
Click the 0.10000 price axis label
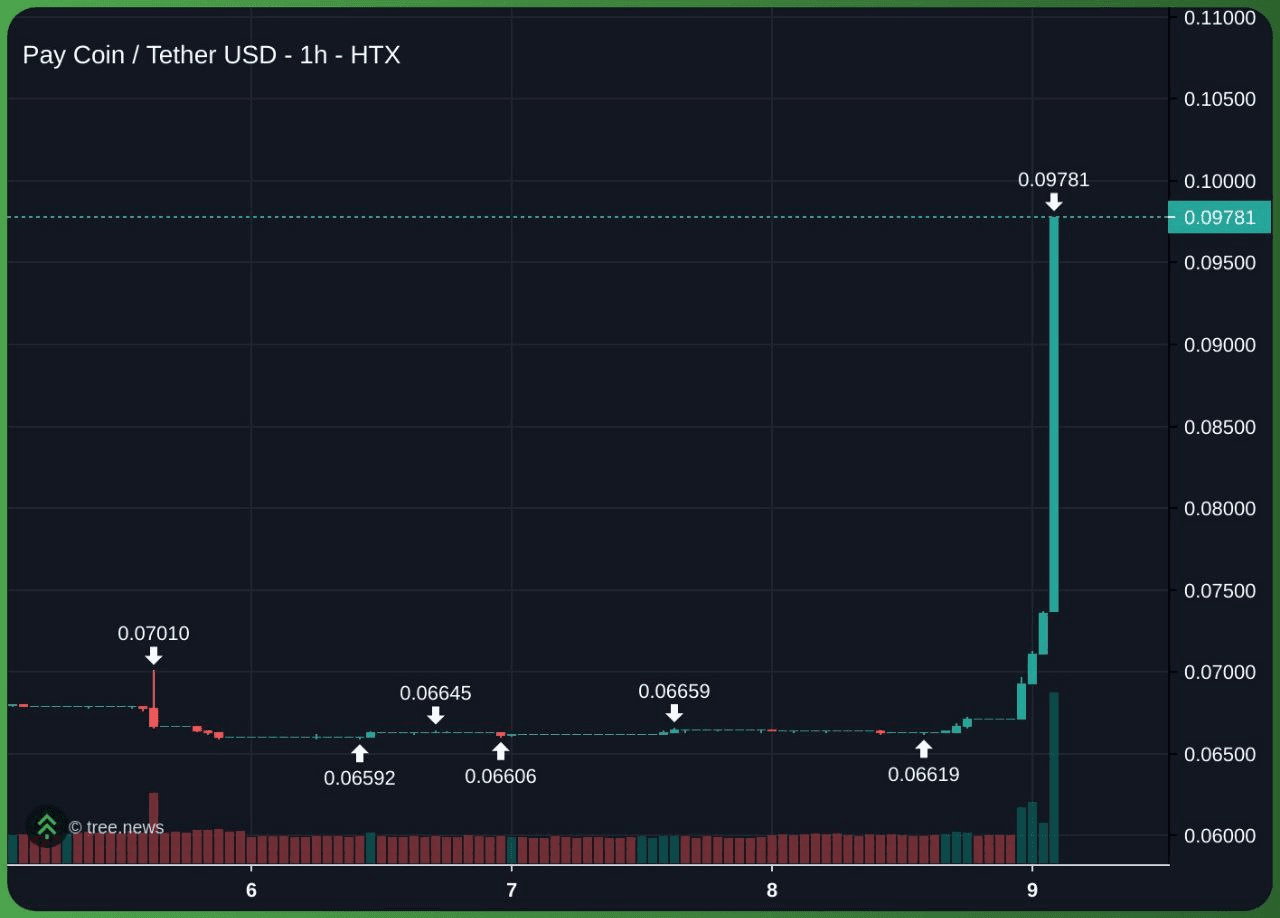tap(1219, 181)
